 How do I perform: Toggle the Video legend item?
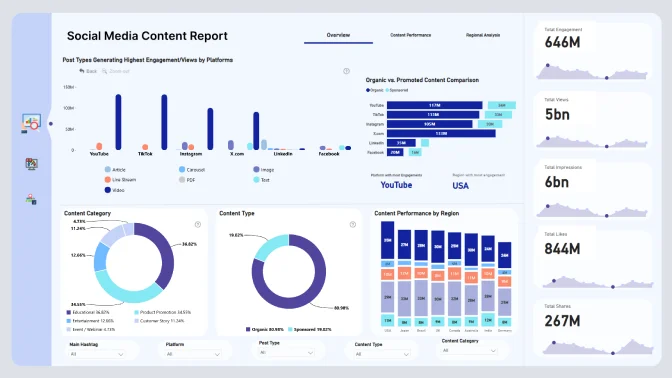114,190
